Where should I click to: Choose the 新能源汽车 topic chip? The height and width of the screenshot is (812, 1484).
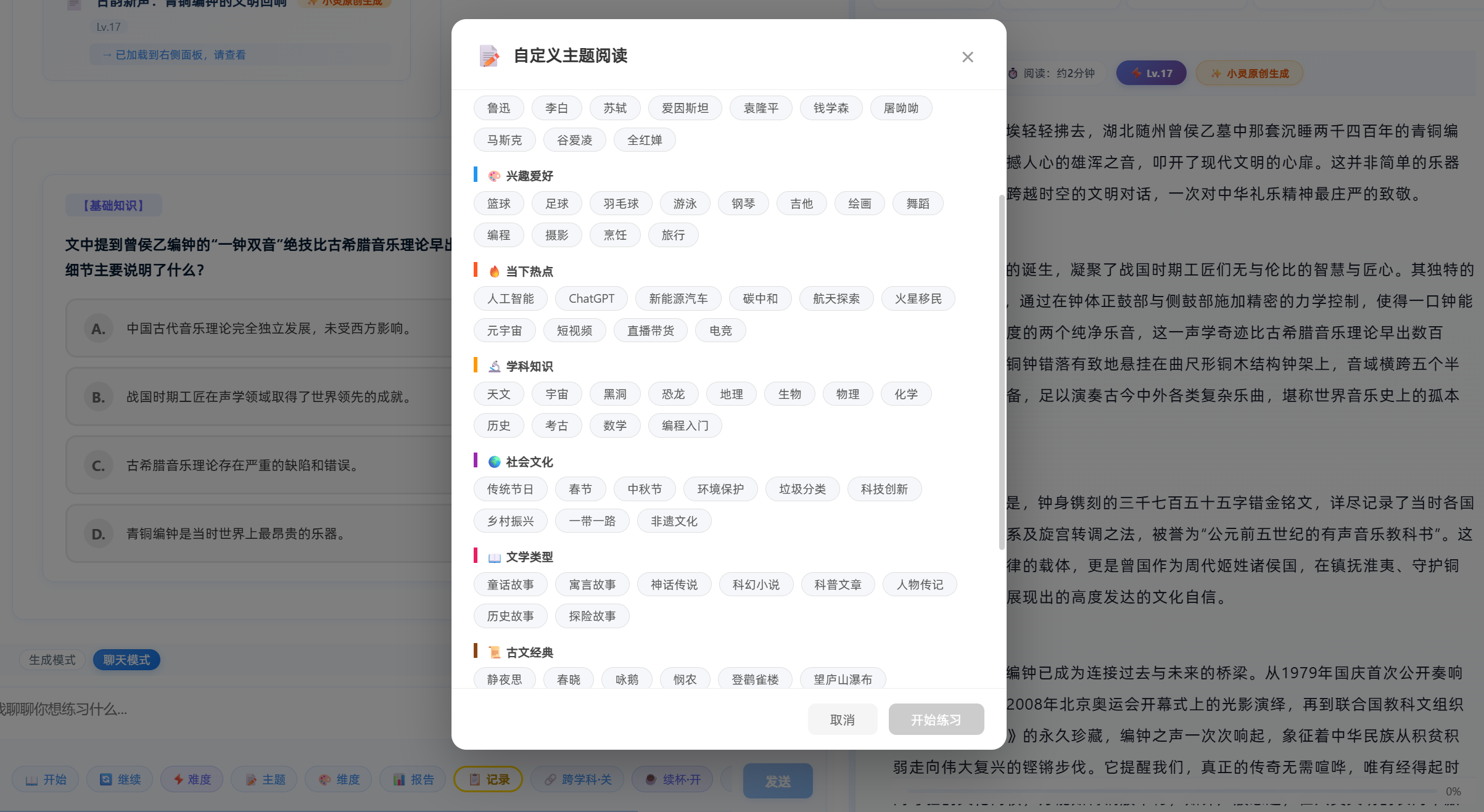[x=678, y=298]
